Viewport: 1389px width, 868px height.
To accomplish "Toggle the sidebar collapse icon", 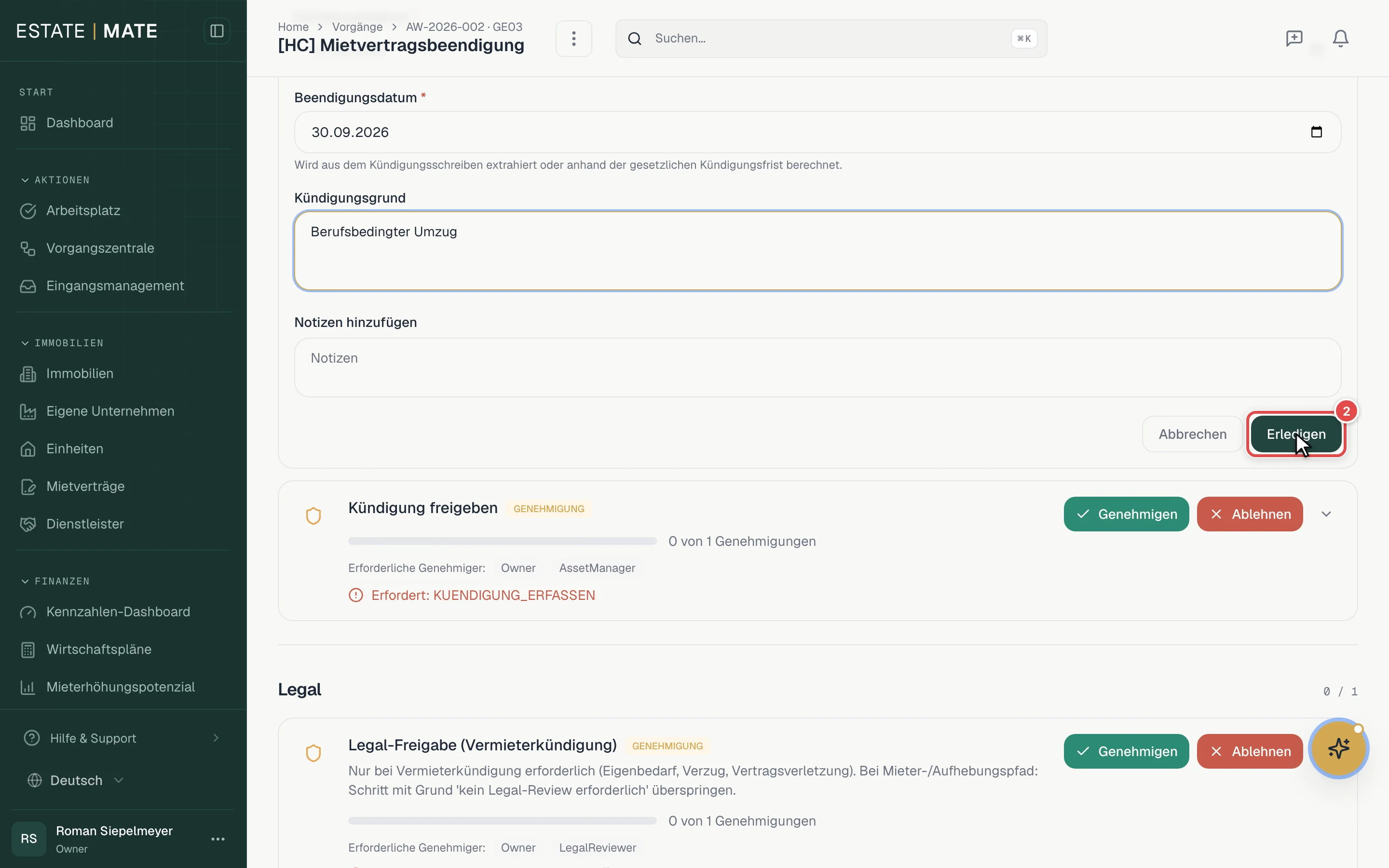I will 217,30.
